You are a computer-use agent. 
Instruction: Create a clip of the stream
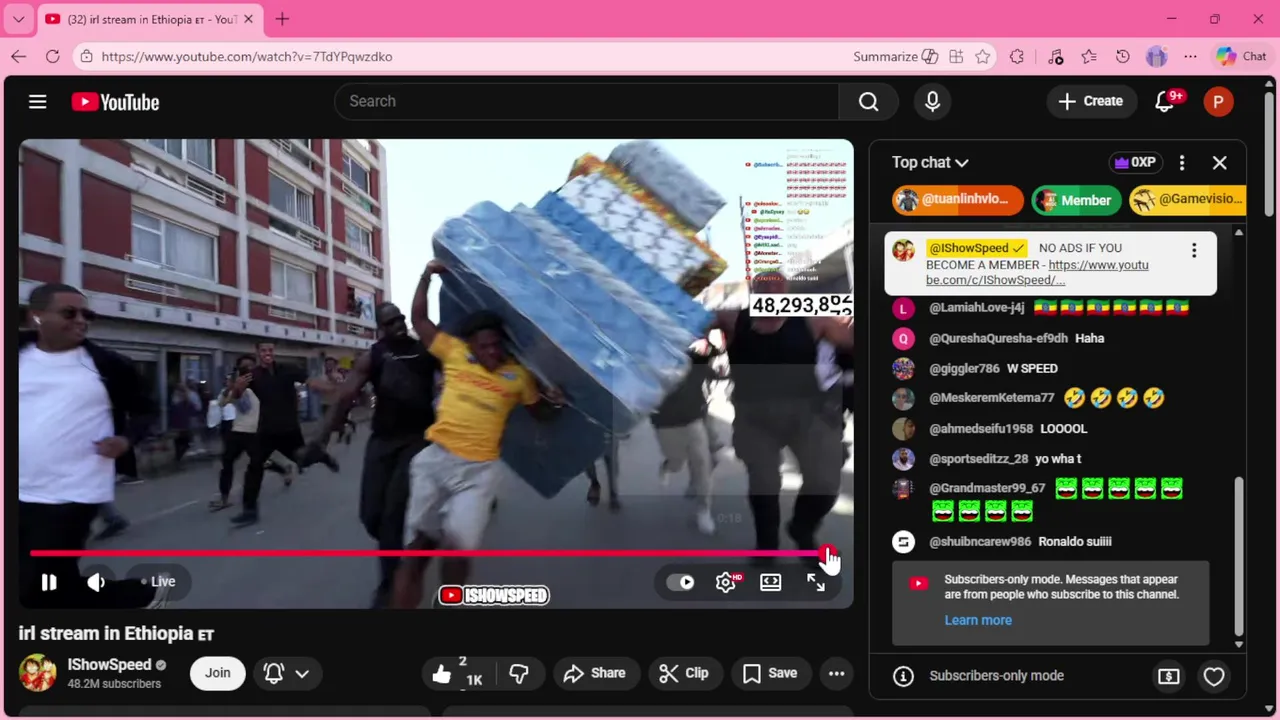tap(684, 673)
